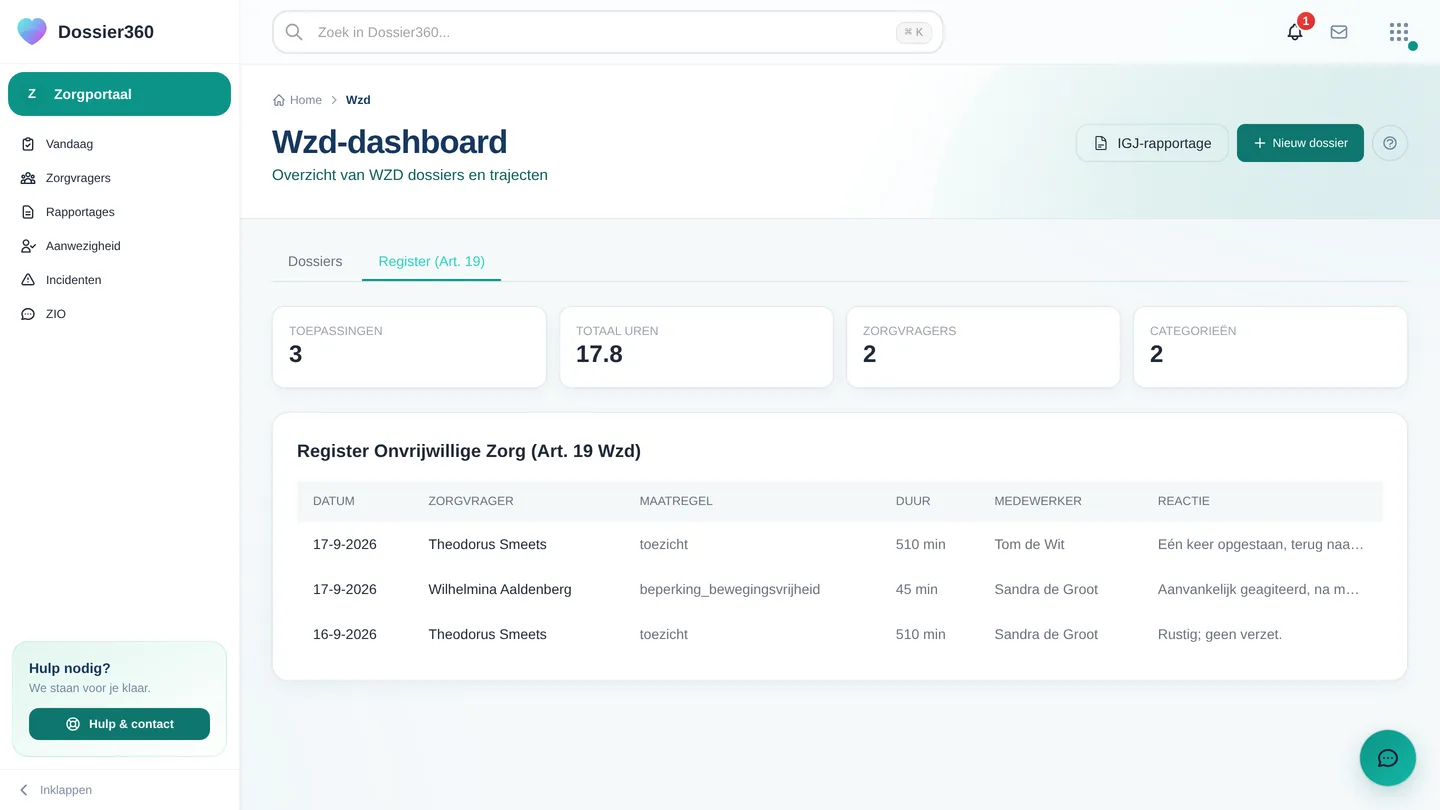This screenshot has height=810, width=1440.
Task: Click the Home breadcrumb link
Action: (298, 100)
